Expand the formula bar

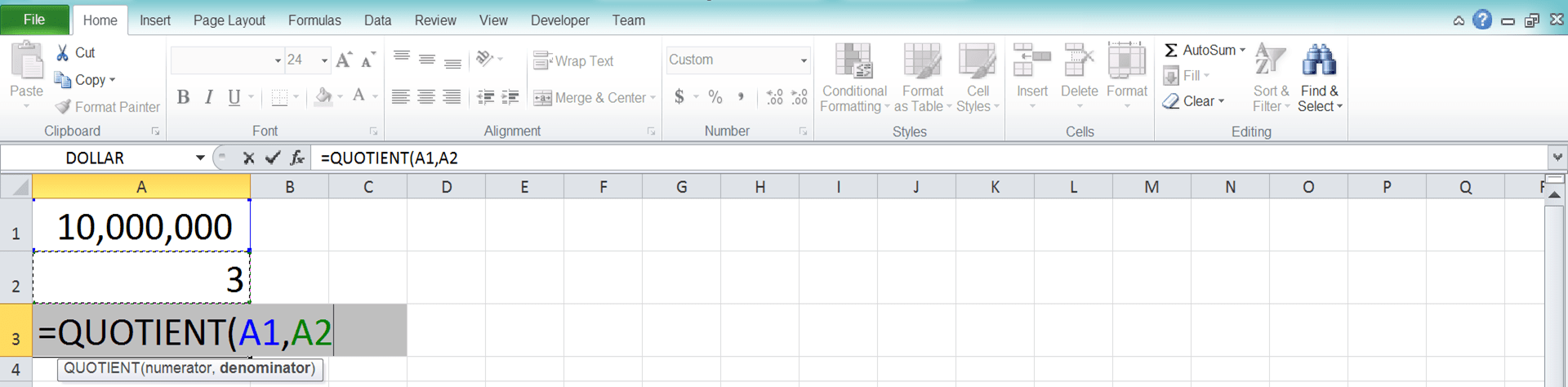pyautogui.click(x=1557, y=158)
